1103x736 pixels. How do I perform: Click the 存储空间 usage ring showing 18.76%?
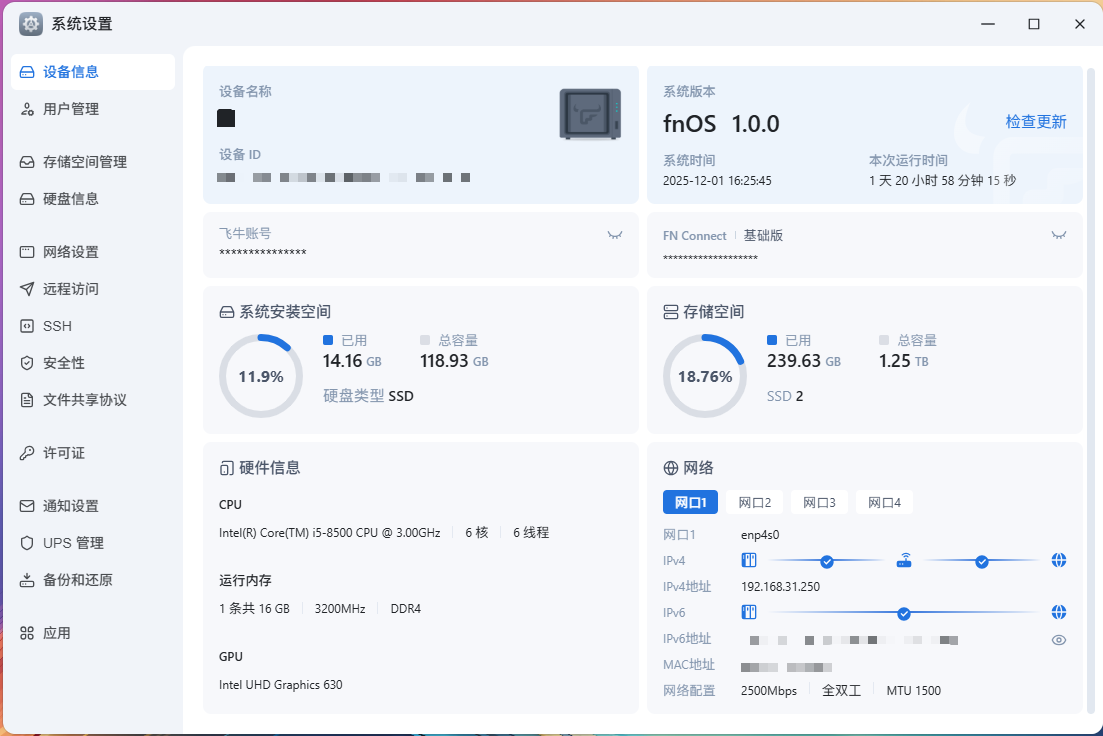(705, 375)
